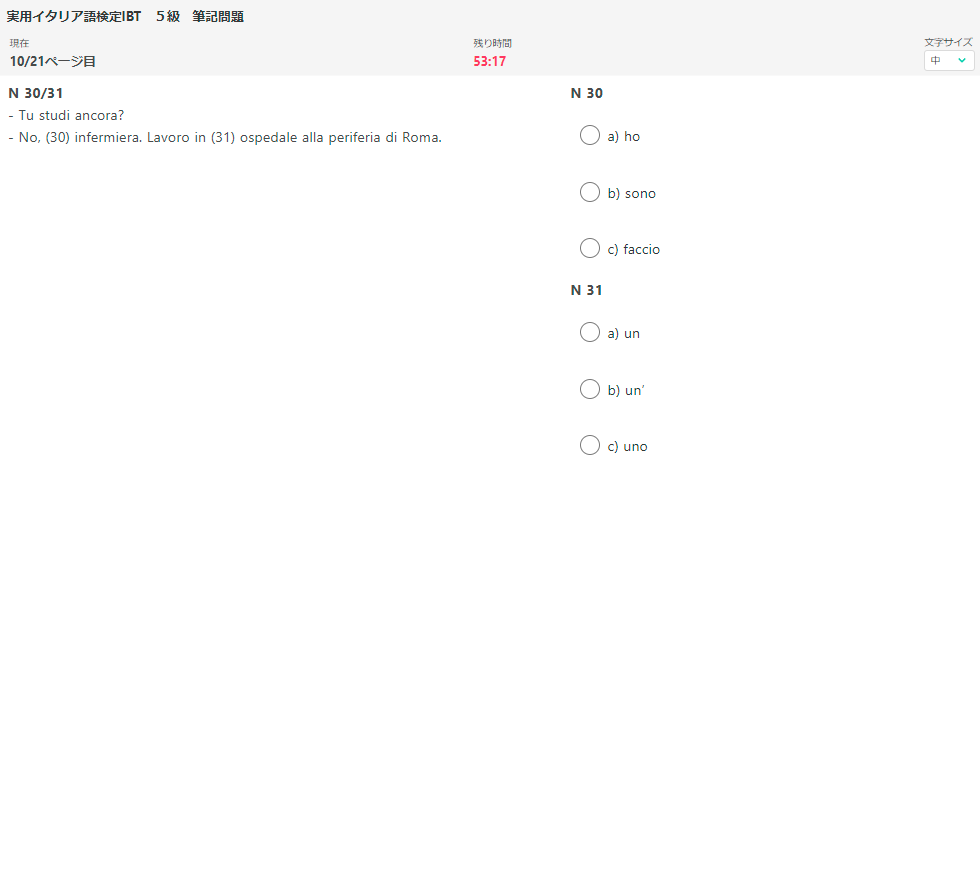Select answer a) ho for N 30

point(589,135)
